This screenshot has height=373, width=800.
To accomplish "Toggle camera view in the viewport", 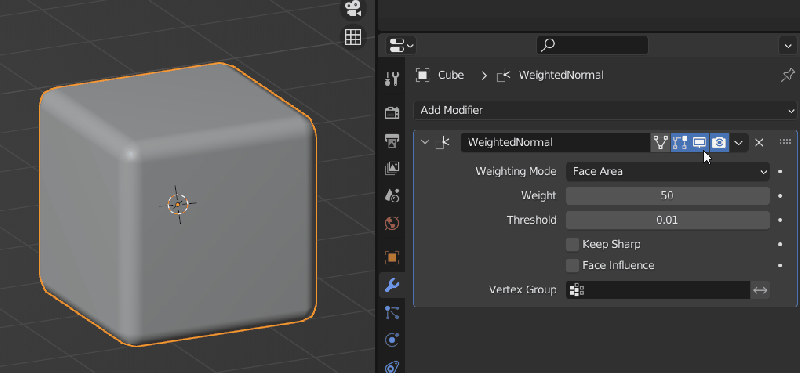I will pyautogui.click(x=353, y=8).
